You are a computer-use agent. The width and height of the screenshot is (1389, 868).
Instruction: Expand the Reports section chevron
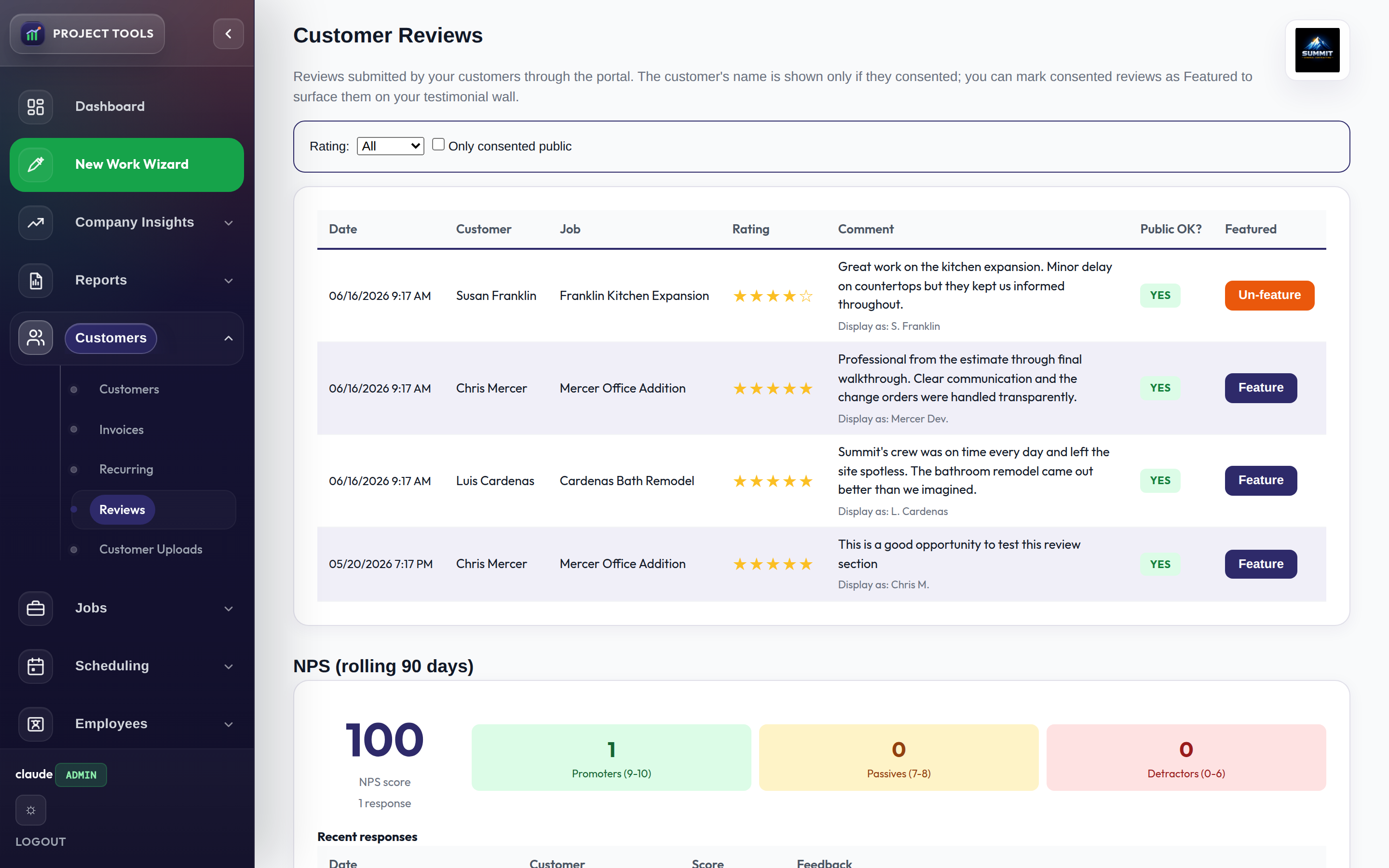tap(229, 281)
